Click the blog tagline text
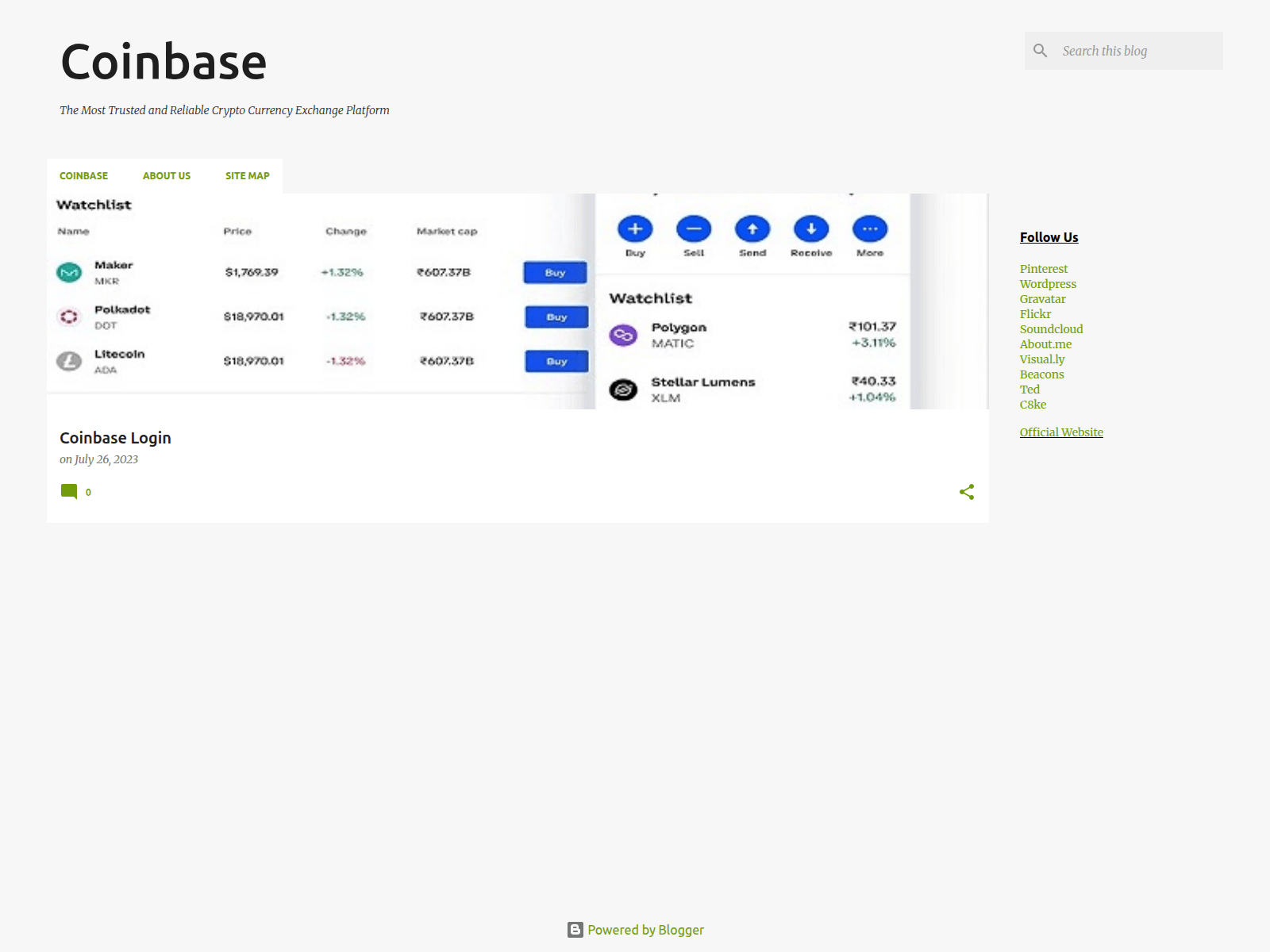 pyautogui.click(x=225, y=110)
